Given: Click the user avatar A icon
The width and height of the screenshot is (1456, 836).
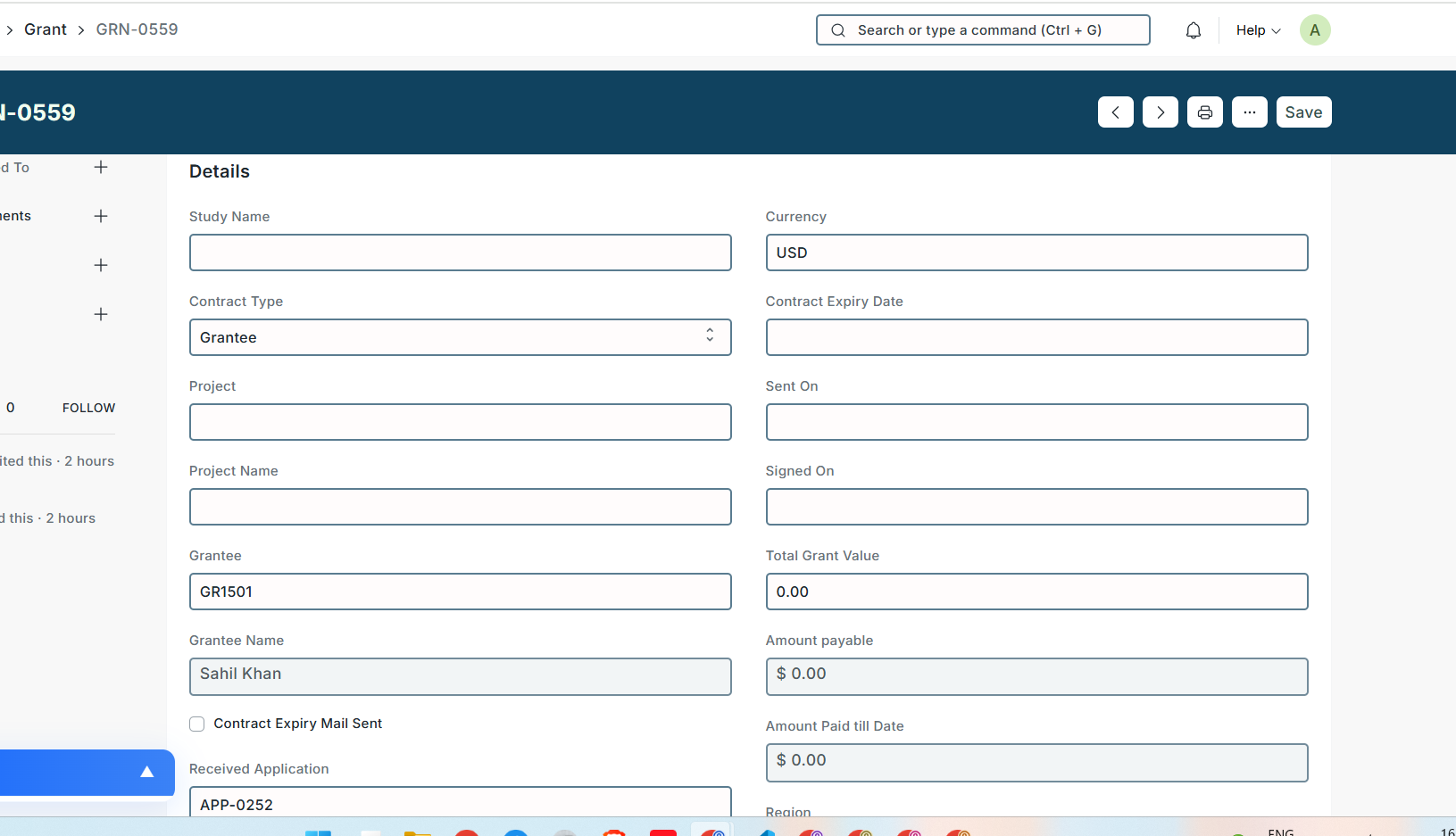Looking at the screenshot, I should pos(1314,30).
